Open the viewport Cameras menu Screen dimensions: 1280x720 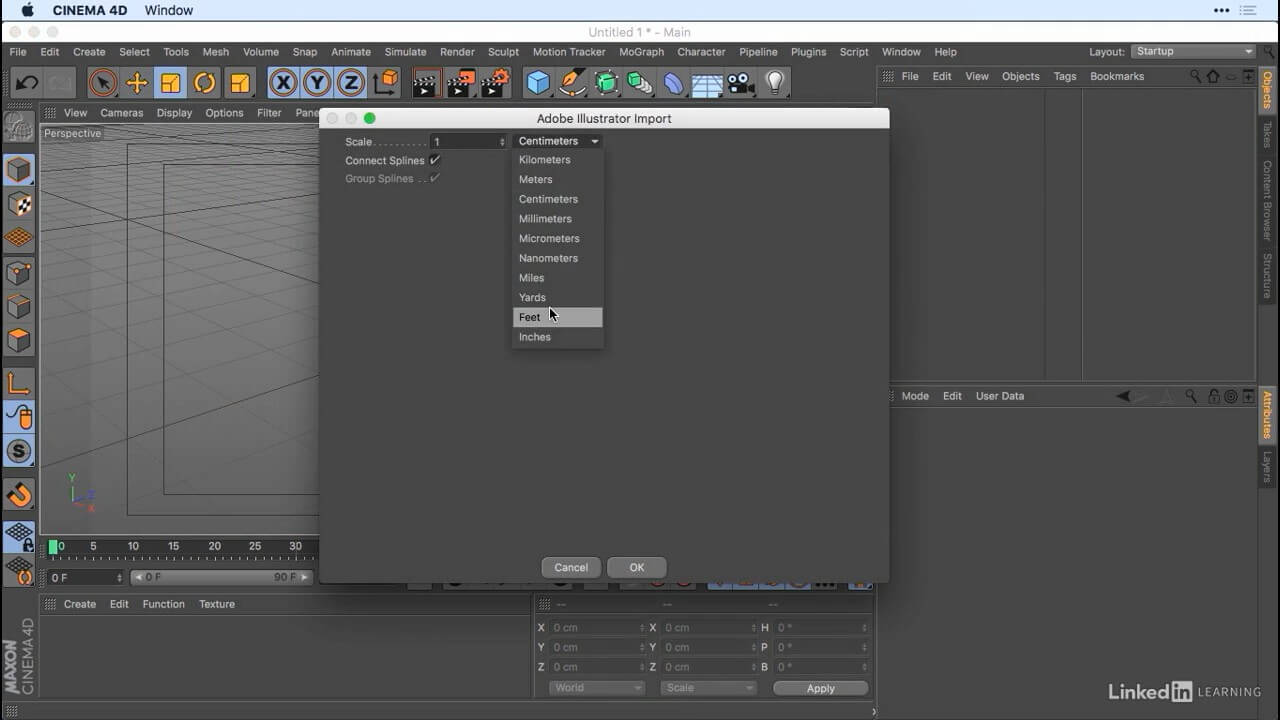point(121,113)
